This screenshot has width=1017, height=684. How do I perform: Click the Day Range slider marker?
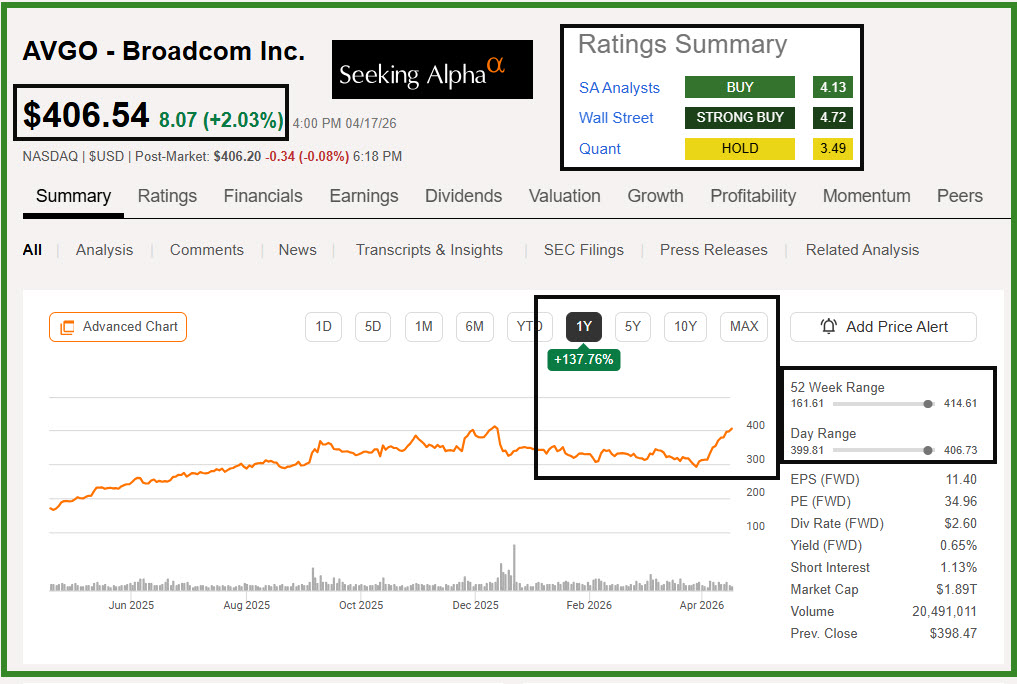(x=928, y=451)
